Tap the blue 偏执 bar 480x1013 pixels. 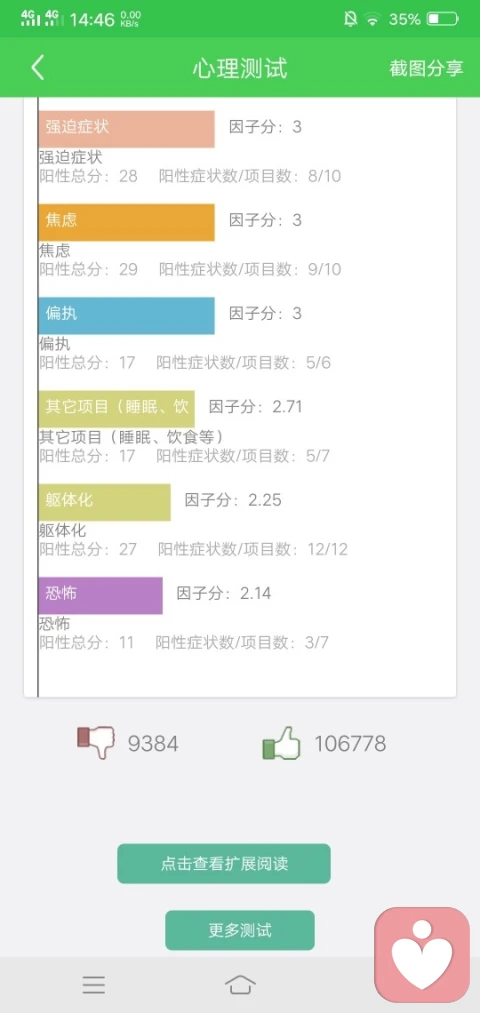point(126,315)
